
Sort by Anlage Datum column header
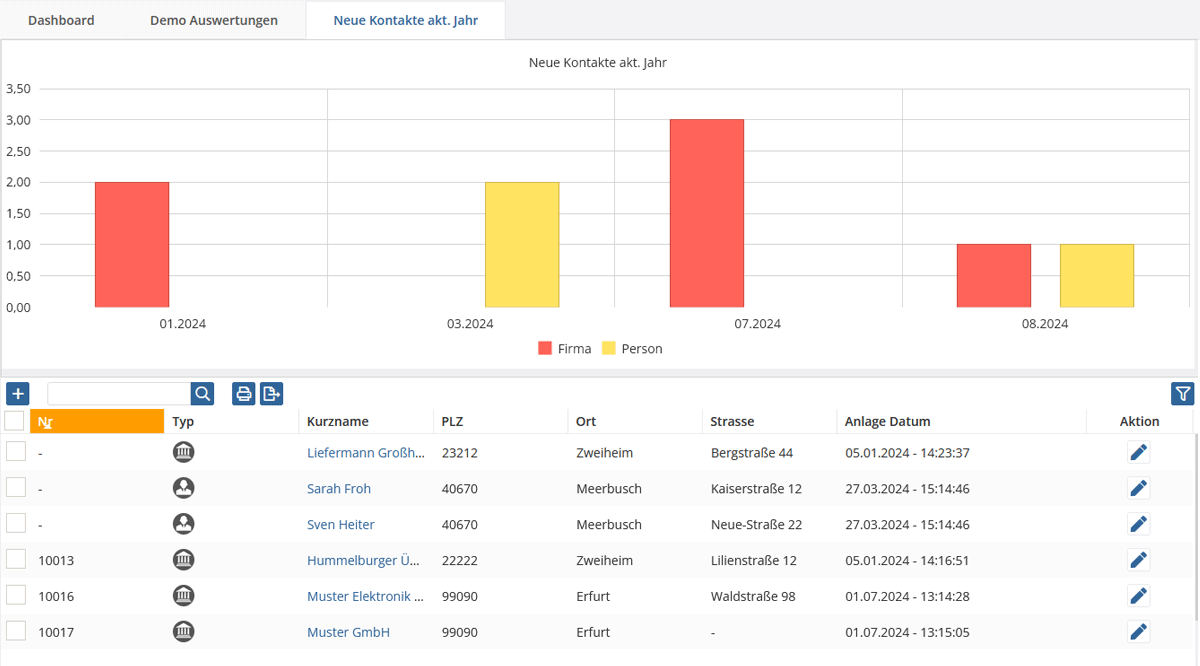coord(887,421)
